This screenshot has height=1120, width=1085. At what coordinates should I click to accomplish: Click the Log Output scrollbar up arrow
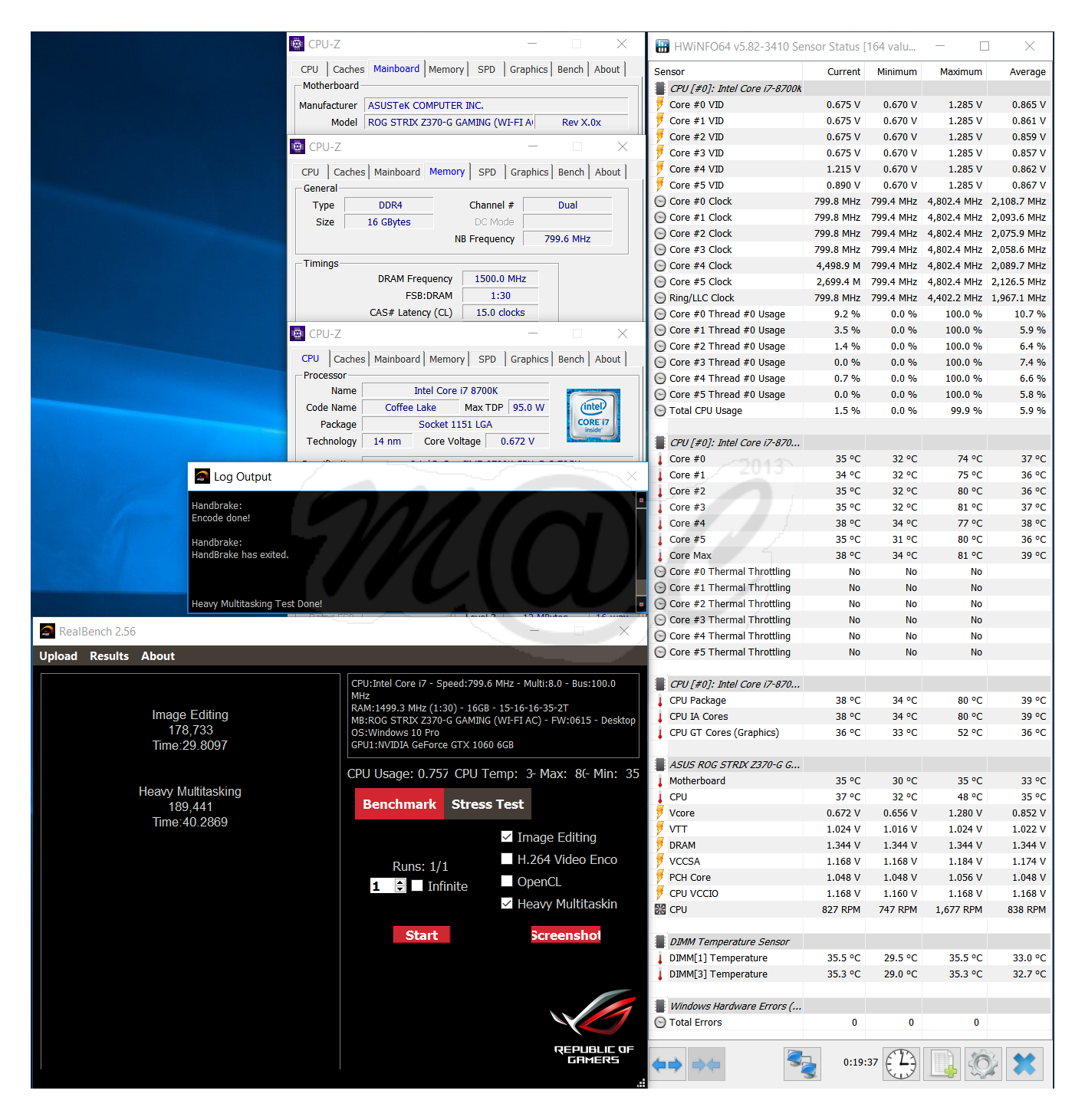(641, 500)
